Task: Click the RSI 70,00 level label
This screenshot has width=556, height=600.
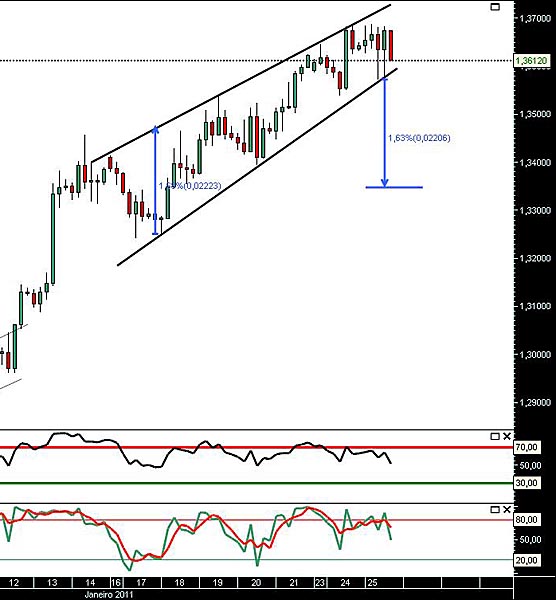Action: coord(527,447)
